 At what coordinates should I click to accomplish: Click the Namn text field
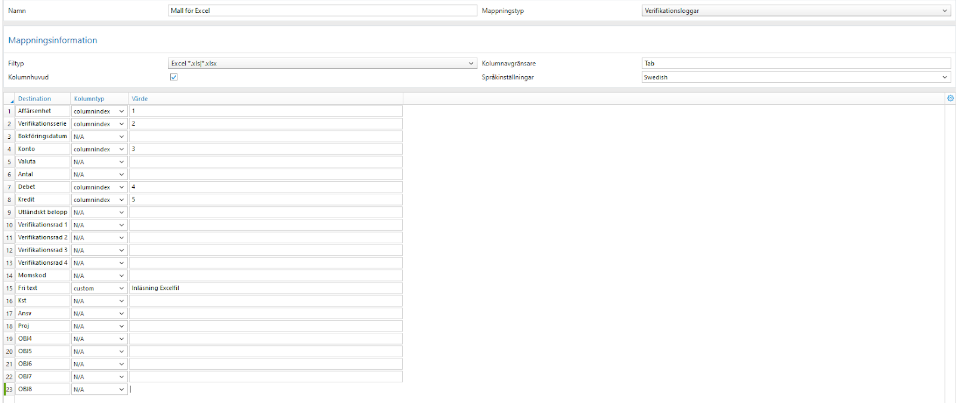click(322, 10)
